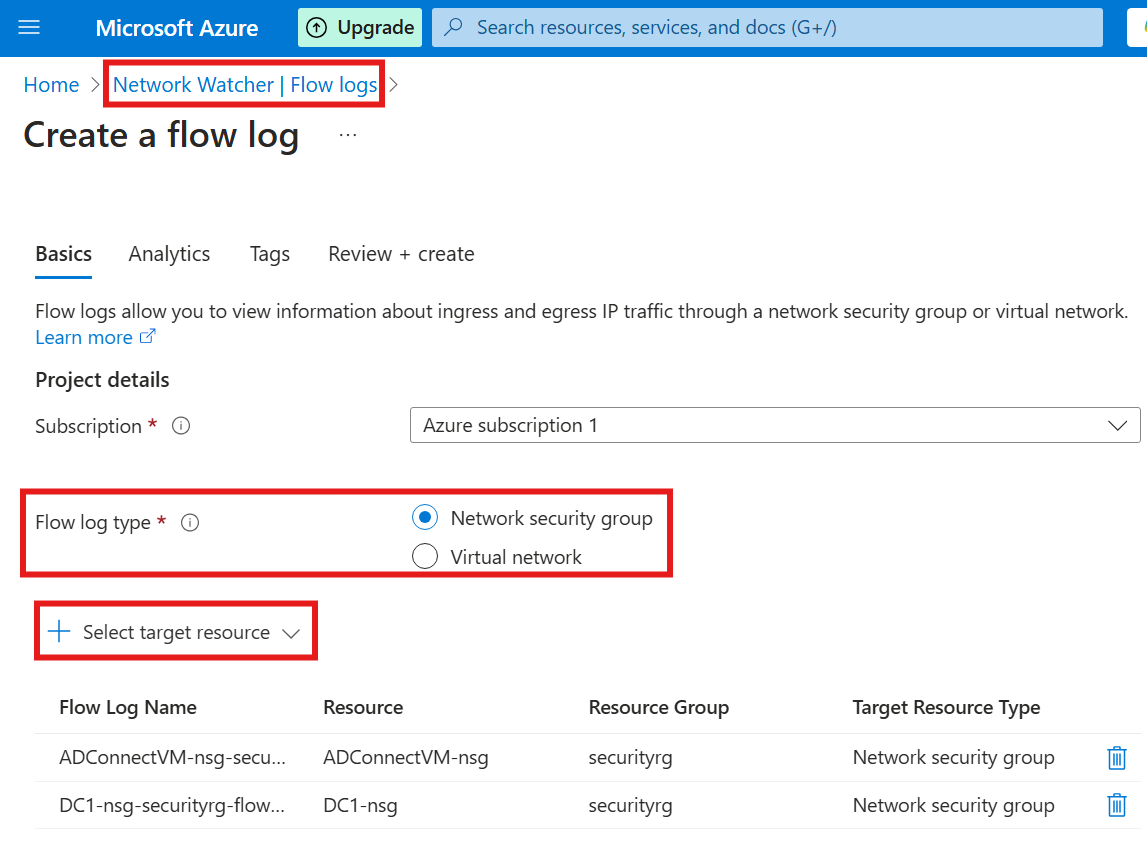The width and height of the screenshot is (1147, 843).
Task: Select Network security group radio button
Action: coord(425,517)
